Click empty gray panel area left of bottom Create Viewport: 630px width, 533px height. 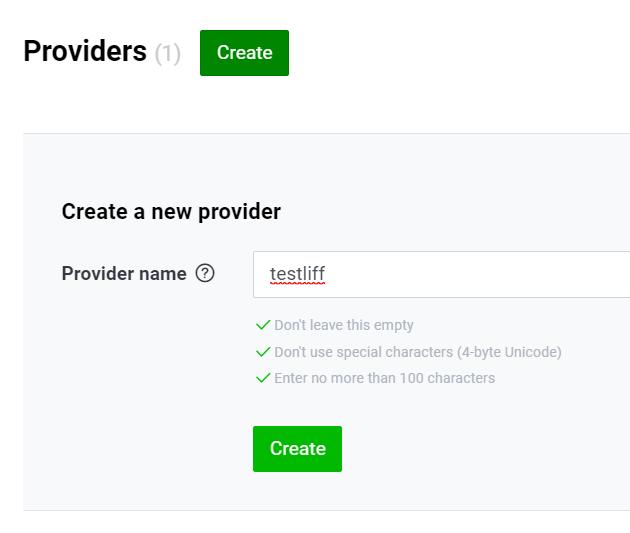(x=137, y=449)
